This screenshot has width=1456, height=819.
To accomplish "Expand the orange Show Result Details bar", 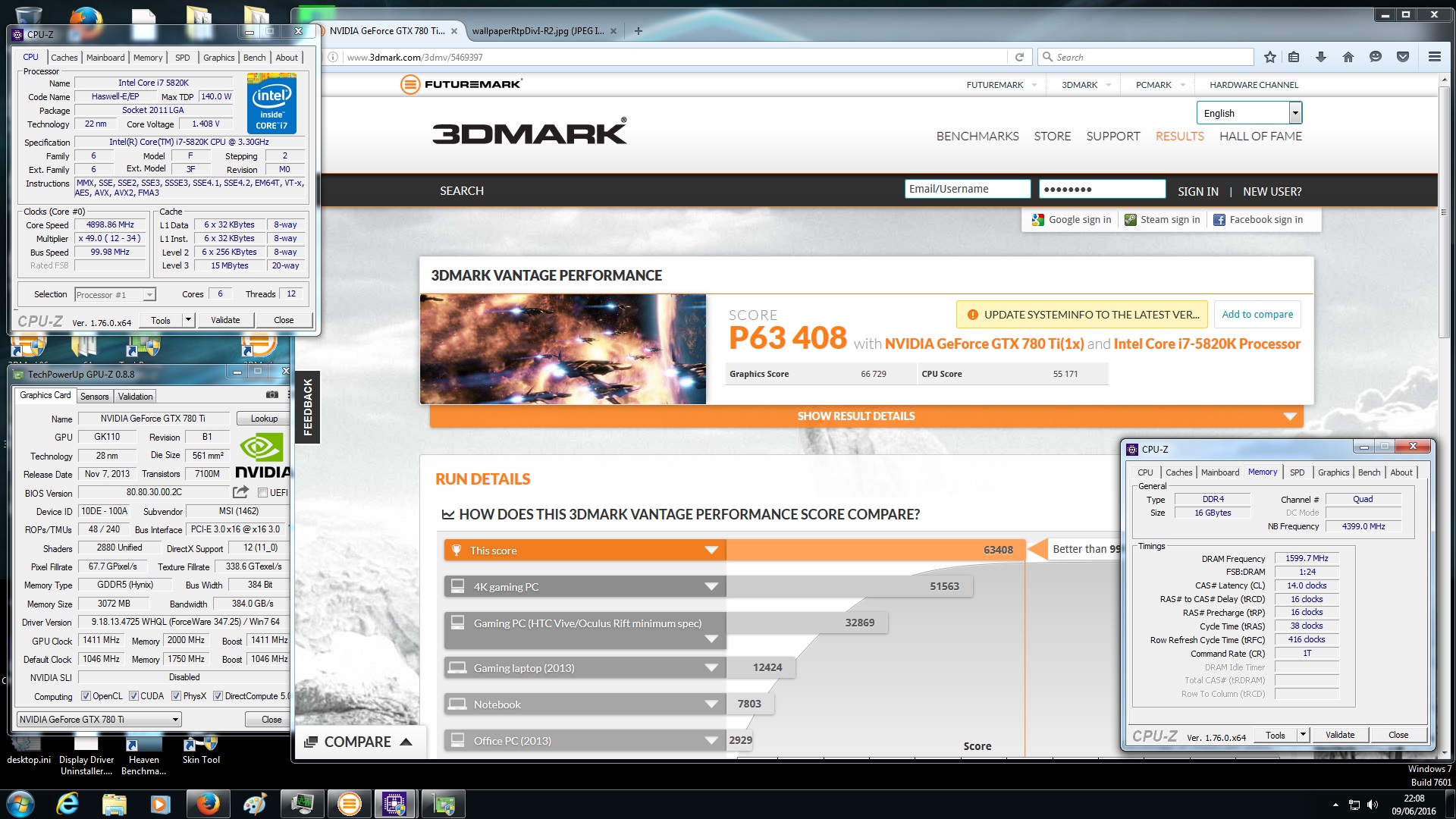I will pos(866,416).
